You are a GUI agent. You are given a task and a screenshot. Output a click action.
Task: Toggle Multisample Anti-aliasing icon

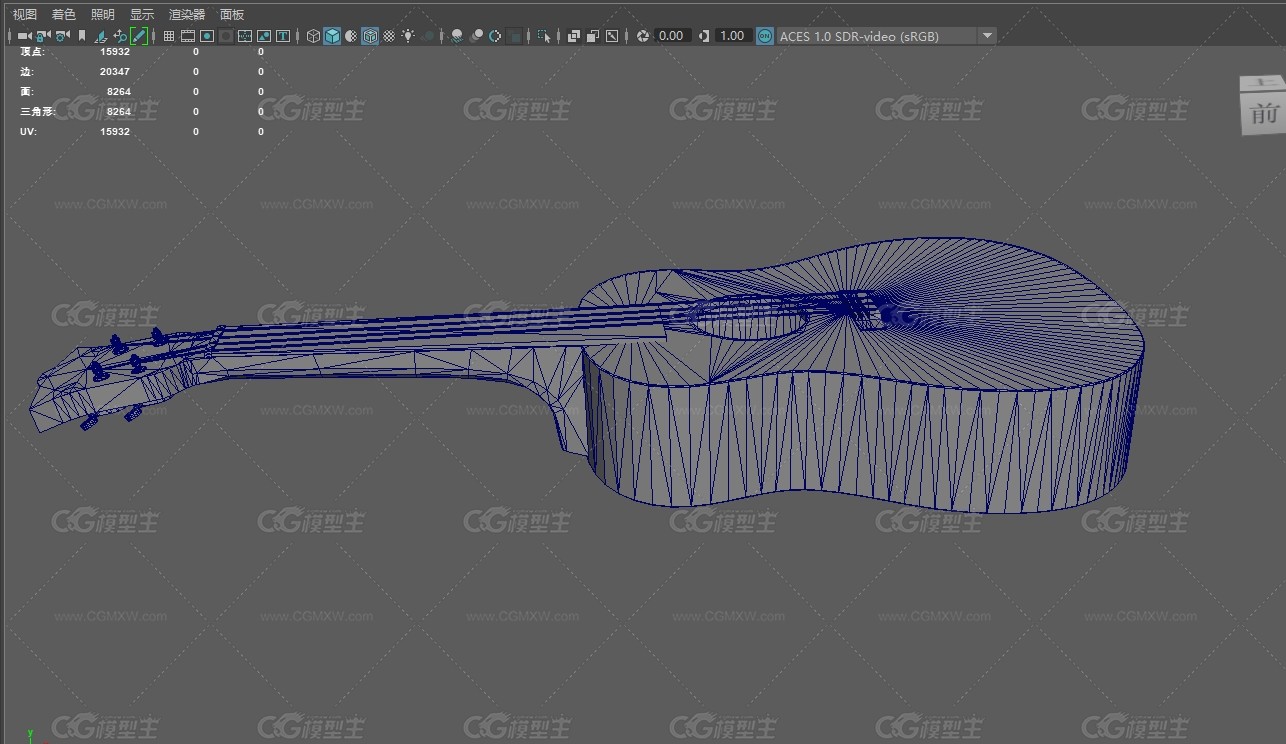pos(495,35)
